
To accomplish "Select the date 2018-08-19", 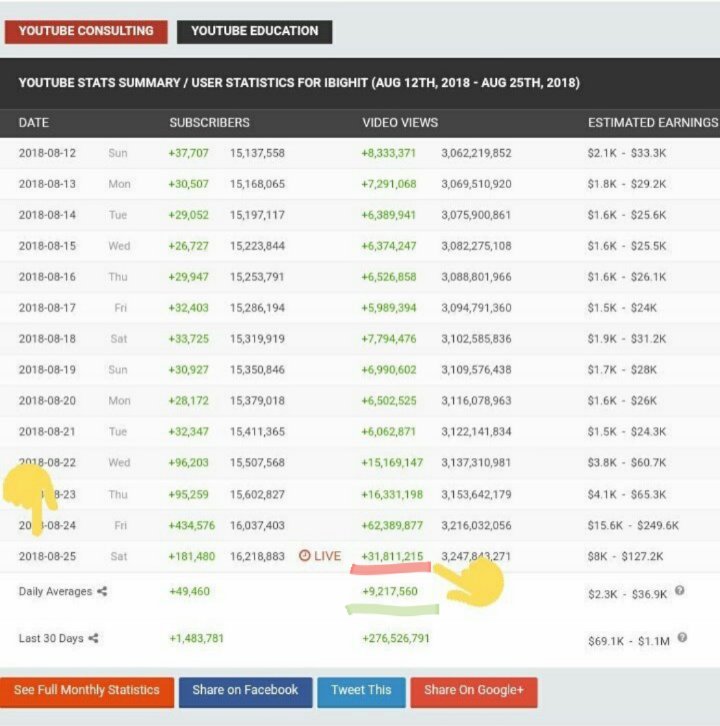I will 47,369.
